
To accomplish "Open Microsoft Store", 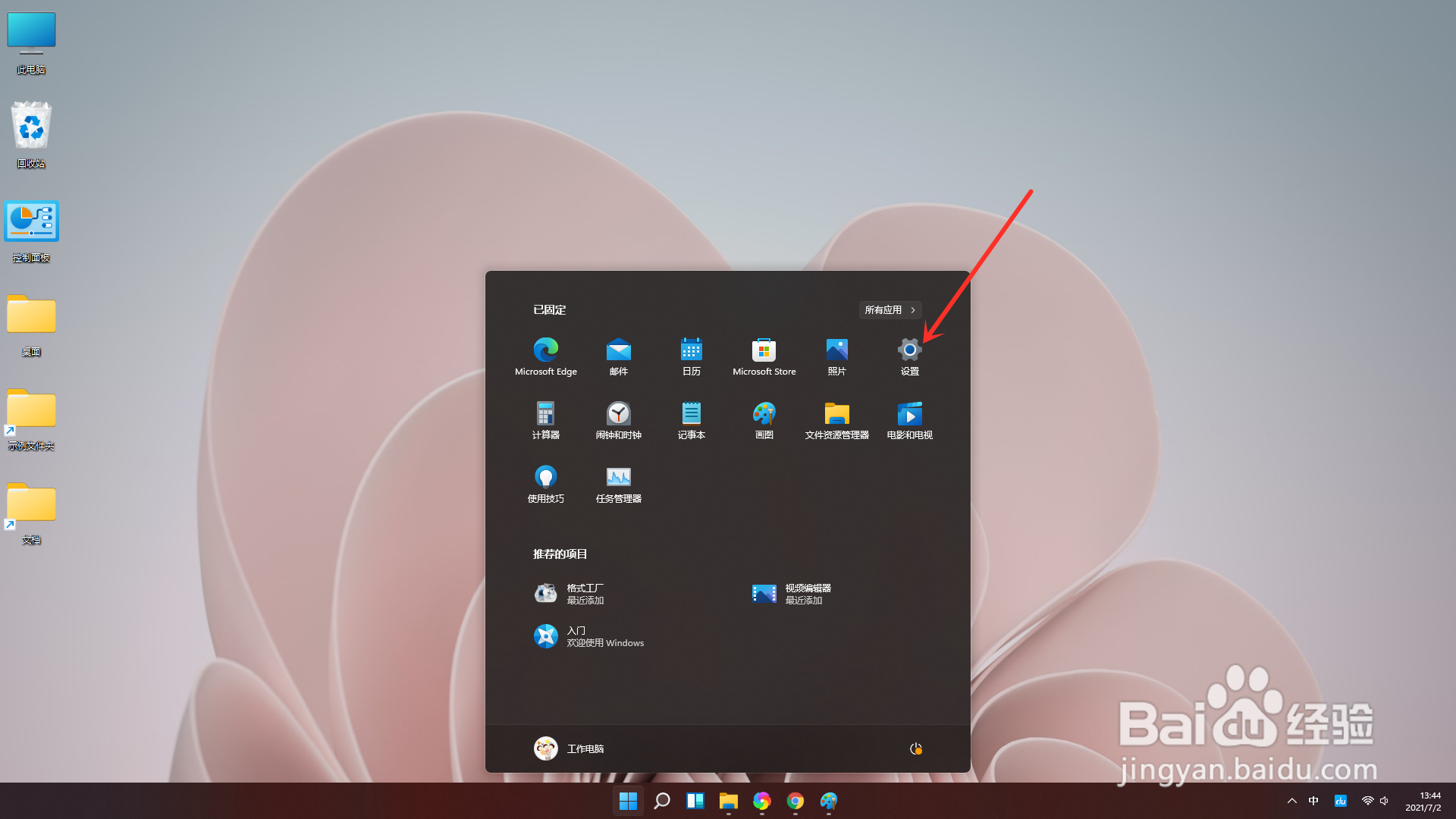I will tap(764, 356).
